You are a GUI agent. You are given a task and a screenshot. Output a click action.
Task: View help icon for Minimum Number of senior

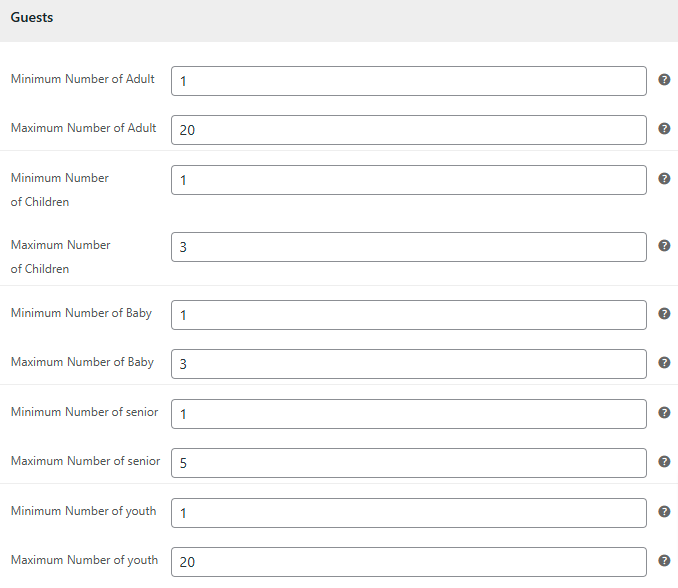click(x=664, y=413)
